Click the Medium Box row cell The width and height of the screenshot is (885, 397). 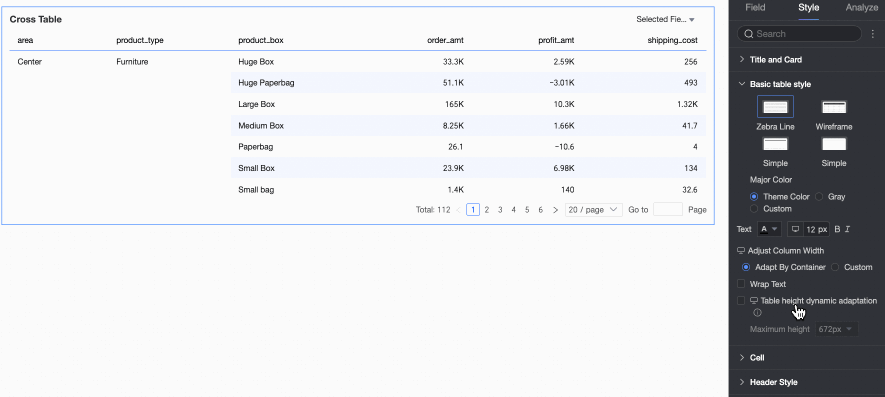click(261, 125)
